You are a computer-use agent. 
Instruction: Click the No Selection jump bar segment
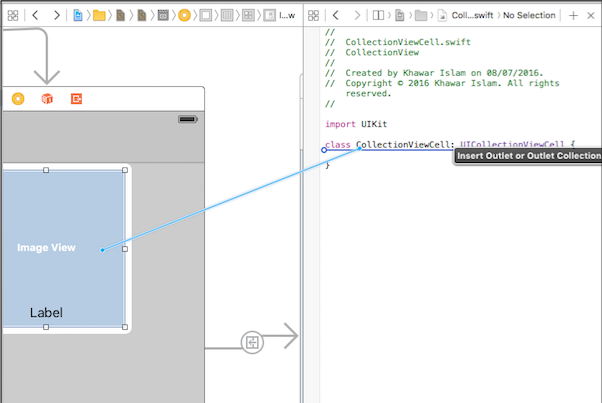coord(530,16)
